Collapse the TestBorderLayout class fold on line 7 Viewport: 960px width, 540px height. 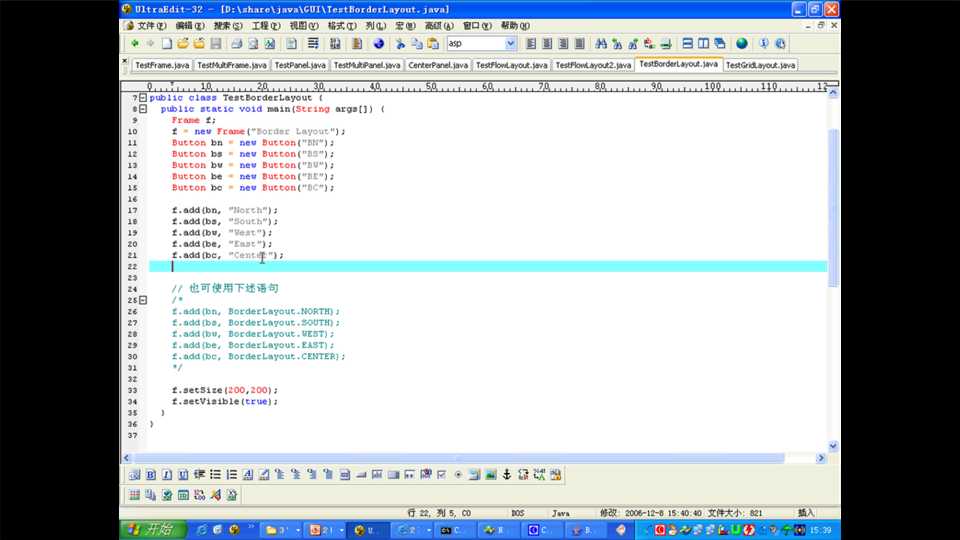[x=143, y=97]
